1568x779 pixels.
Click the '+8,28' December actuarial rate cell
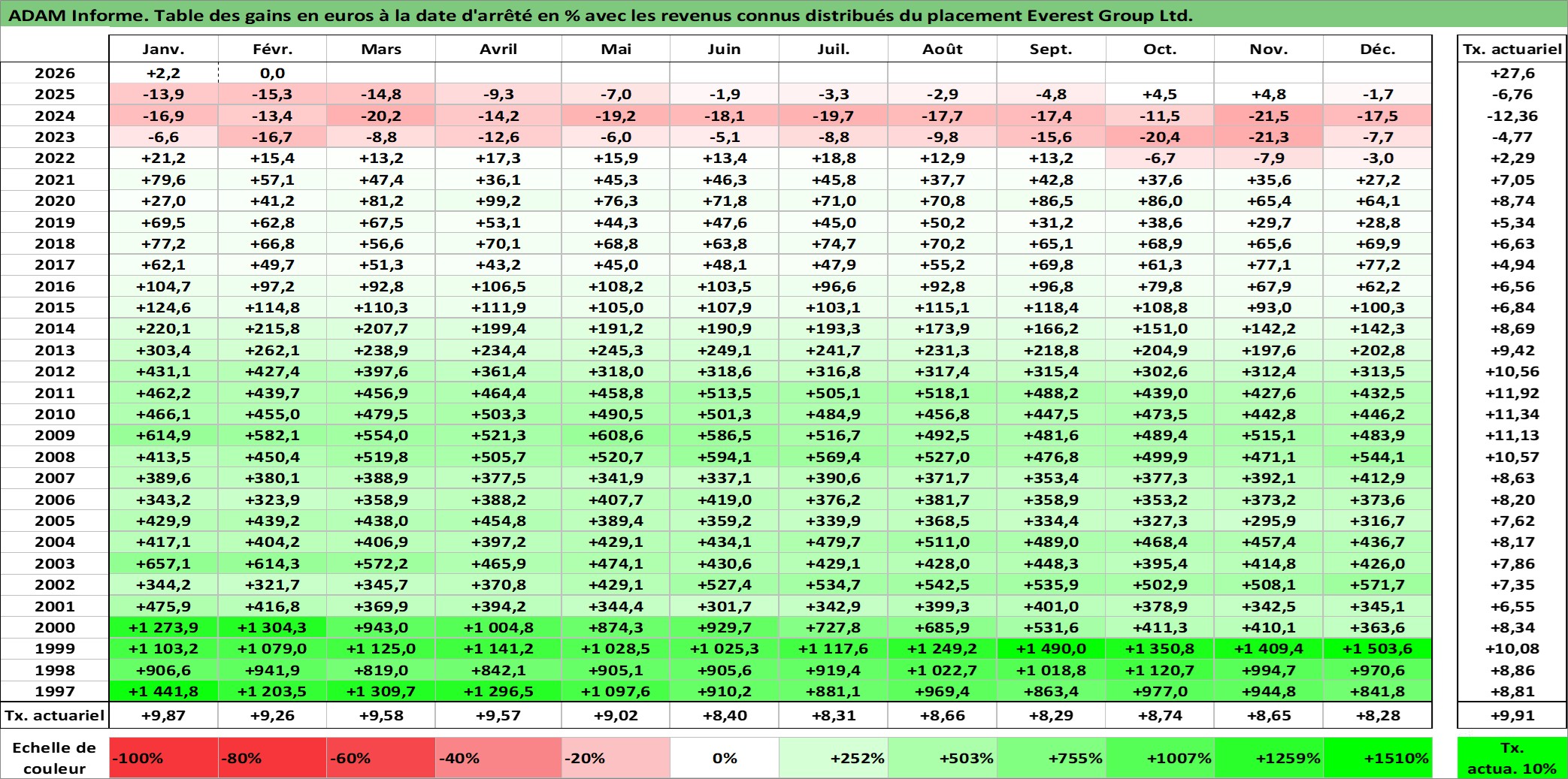[1378, 715]
